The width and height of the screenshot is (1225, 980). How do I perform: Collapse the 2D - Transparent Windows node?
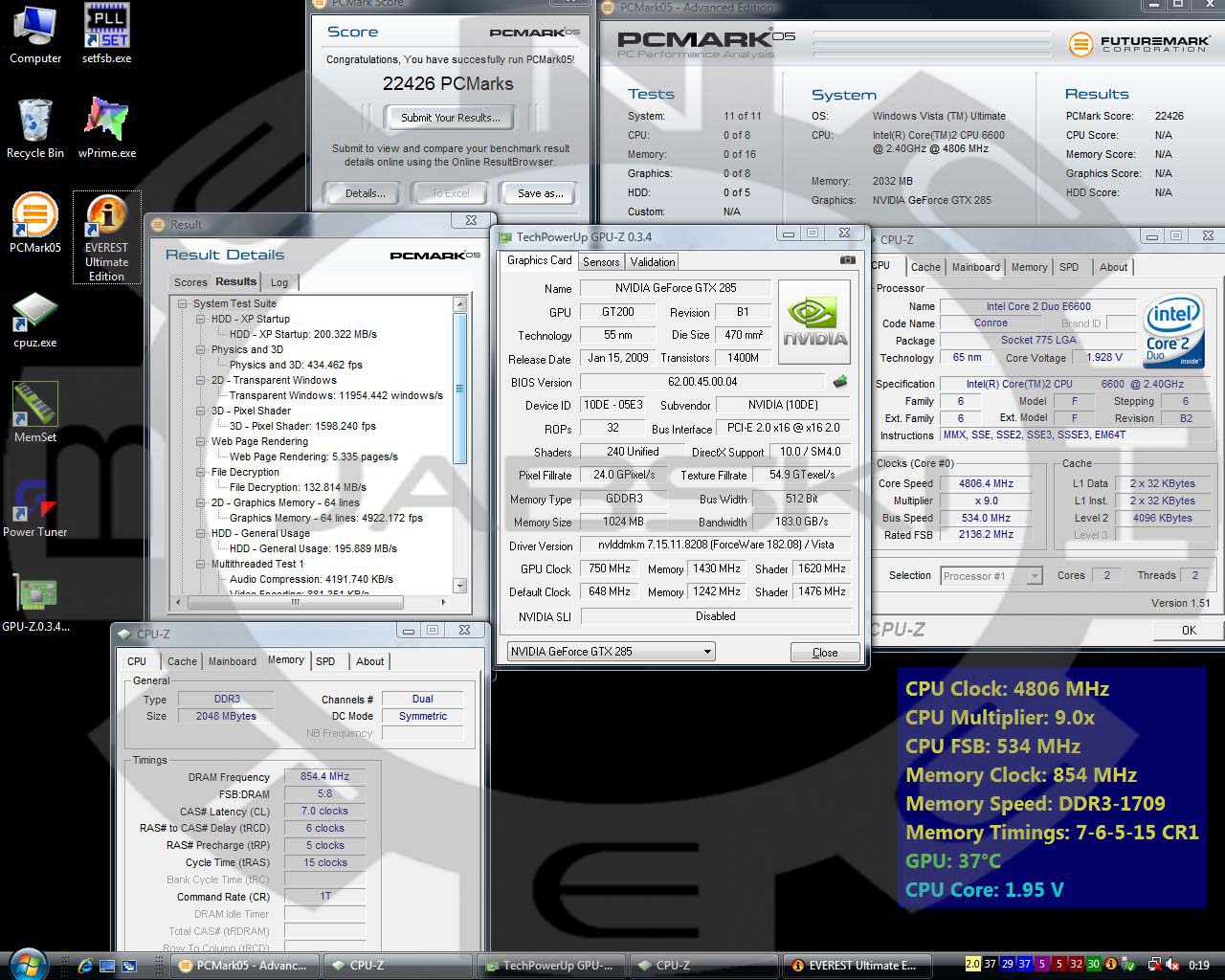tap(201, 380)
